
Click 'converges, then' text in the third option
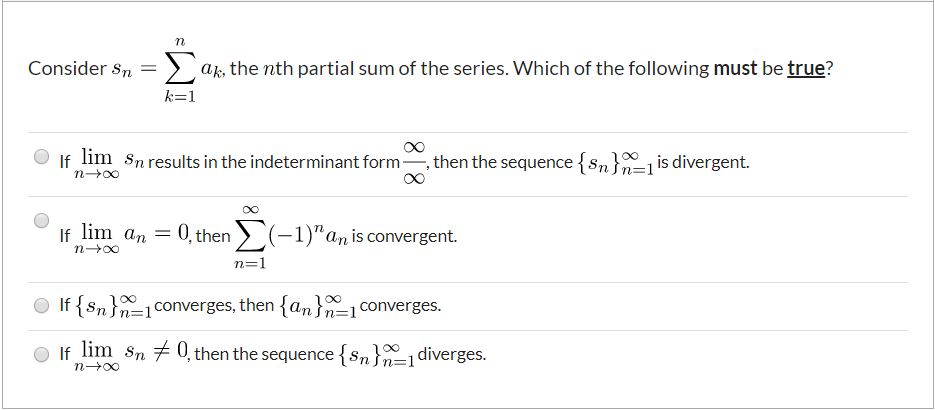pos(214,306)
